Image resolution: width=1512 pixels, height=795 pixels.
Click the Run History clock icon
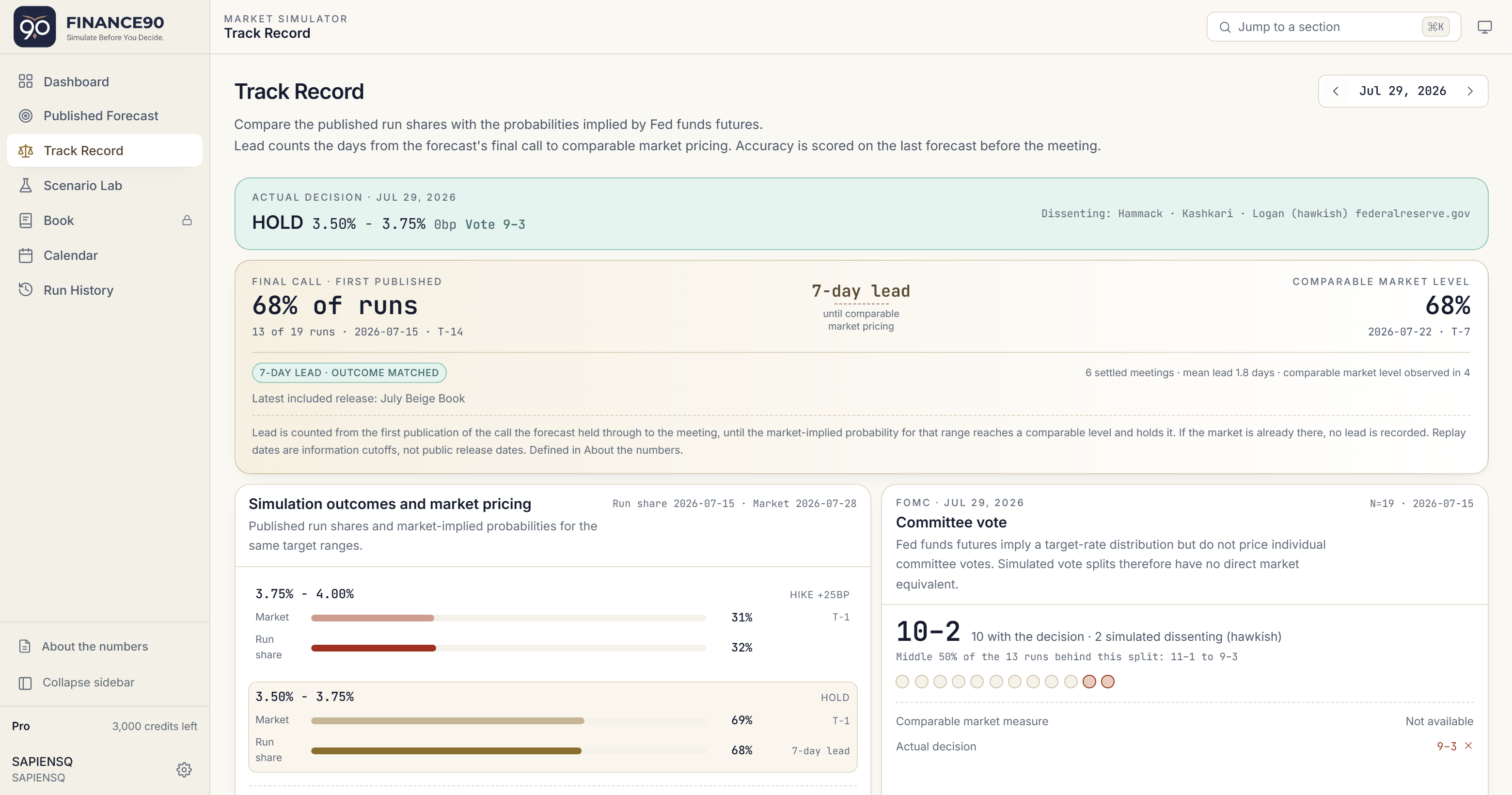click(25, 290)
